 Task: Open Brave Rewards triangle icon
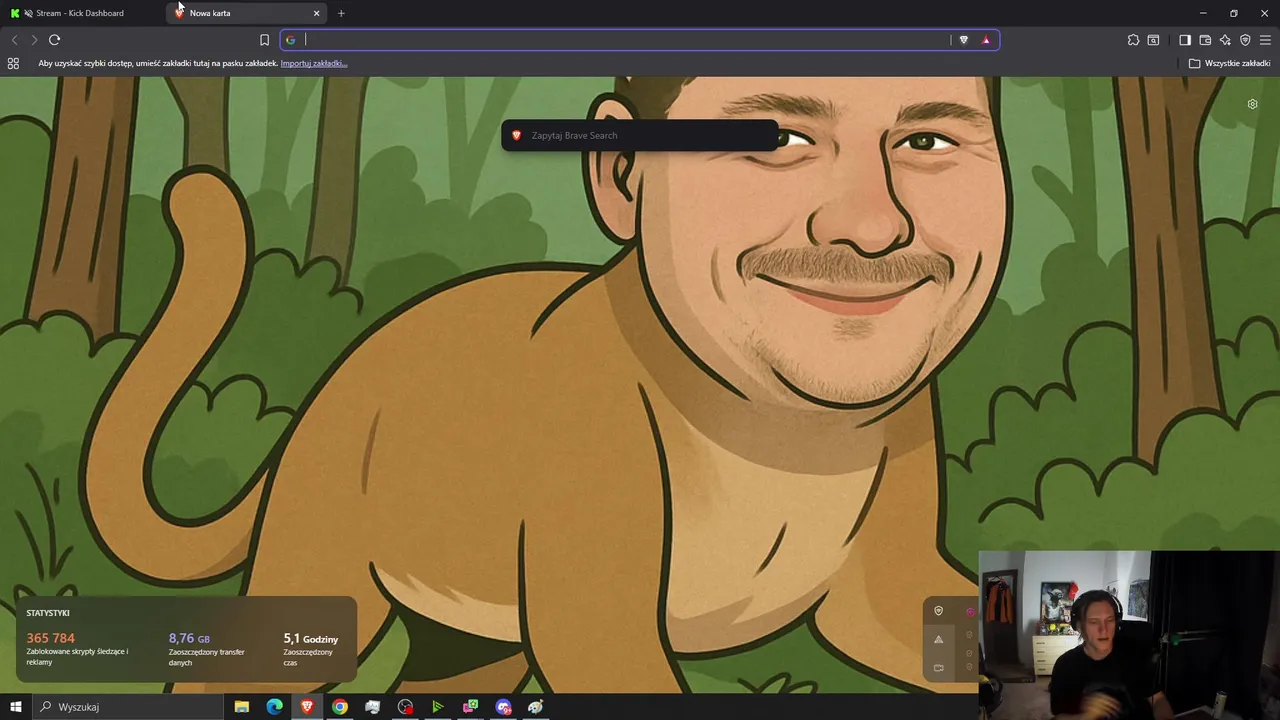(986, 40)
